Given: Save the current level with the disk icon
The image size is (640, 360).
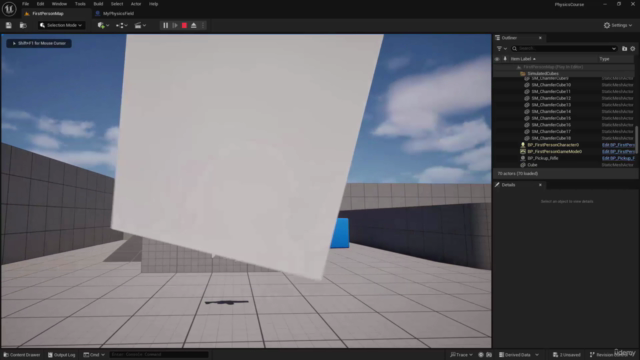Looking at the screenshot, I should tap(9, 25).
